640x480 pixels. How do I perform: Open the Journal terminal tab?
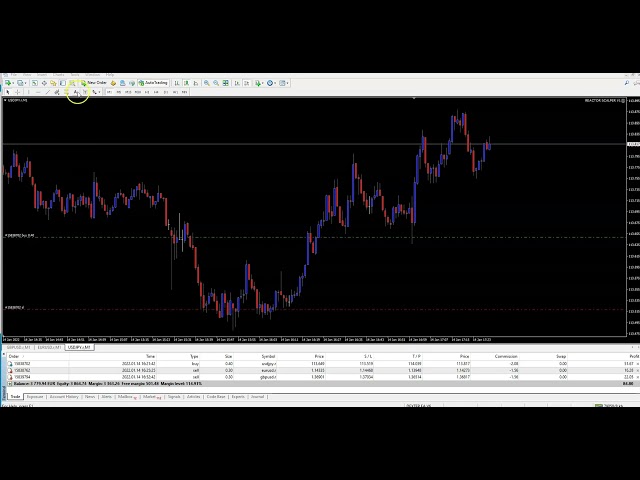click(x=257, y=396)
